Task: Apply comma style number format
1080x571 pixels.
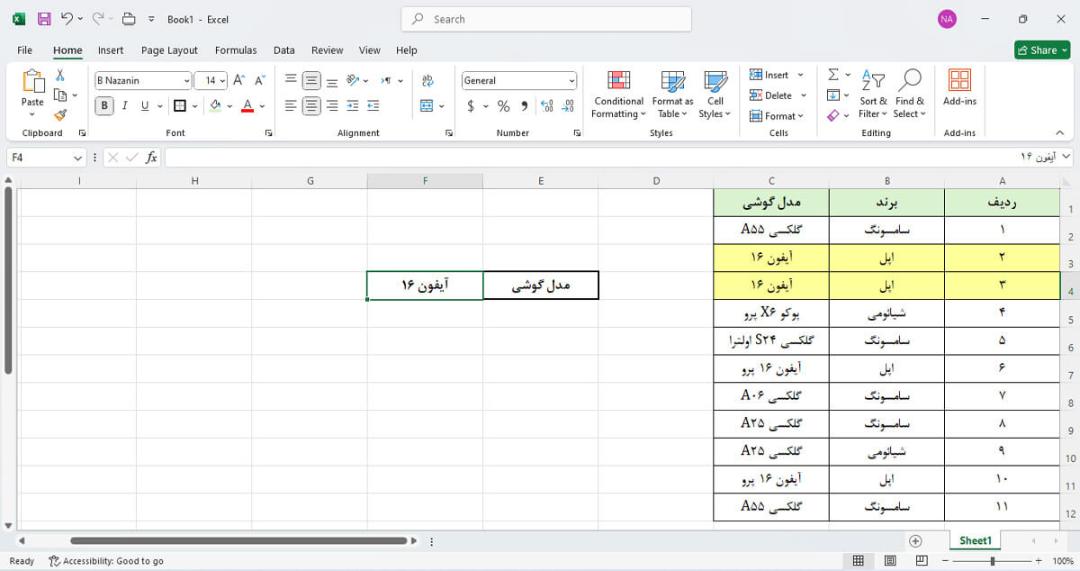Action: tap(524, 105)
